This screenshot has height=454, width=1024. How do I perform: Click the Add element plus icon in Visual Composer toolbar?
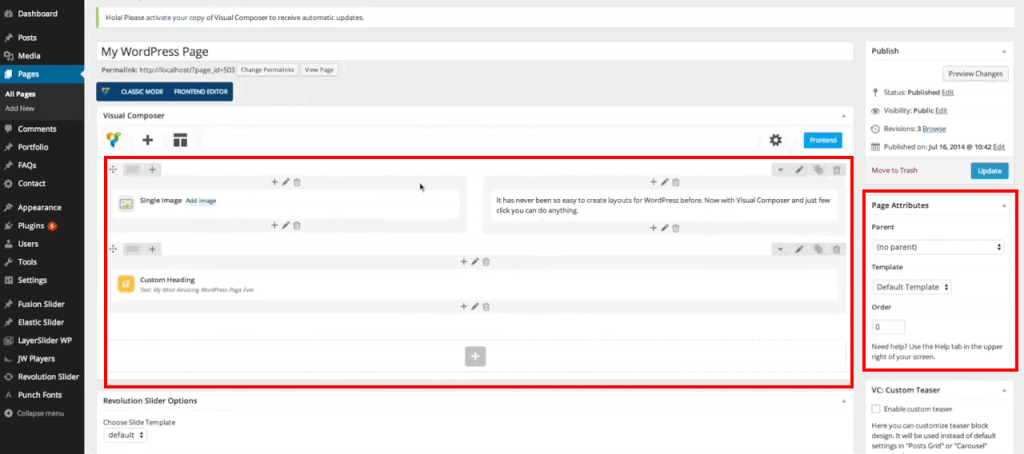point(147,140)
